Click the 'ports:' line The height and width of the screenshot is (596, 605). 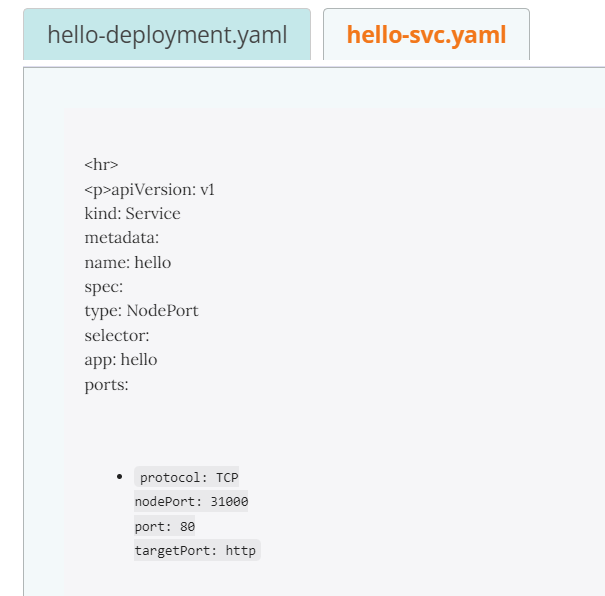click(x=106, y=385)
